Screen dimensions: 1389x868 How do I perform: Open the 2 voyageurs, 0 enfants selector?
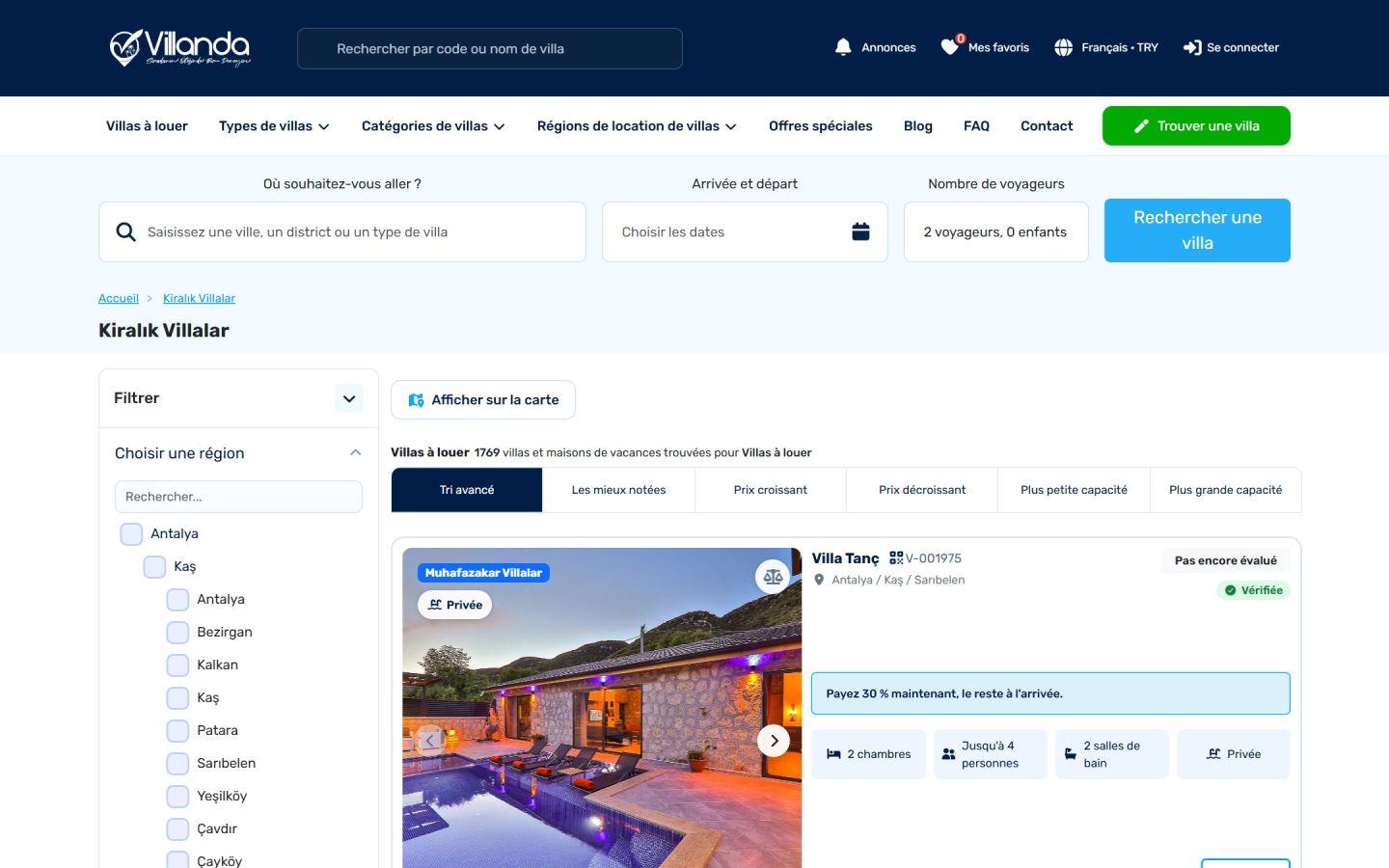click(995, 231)
